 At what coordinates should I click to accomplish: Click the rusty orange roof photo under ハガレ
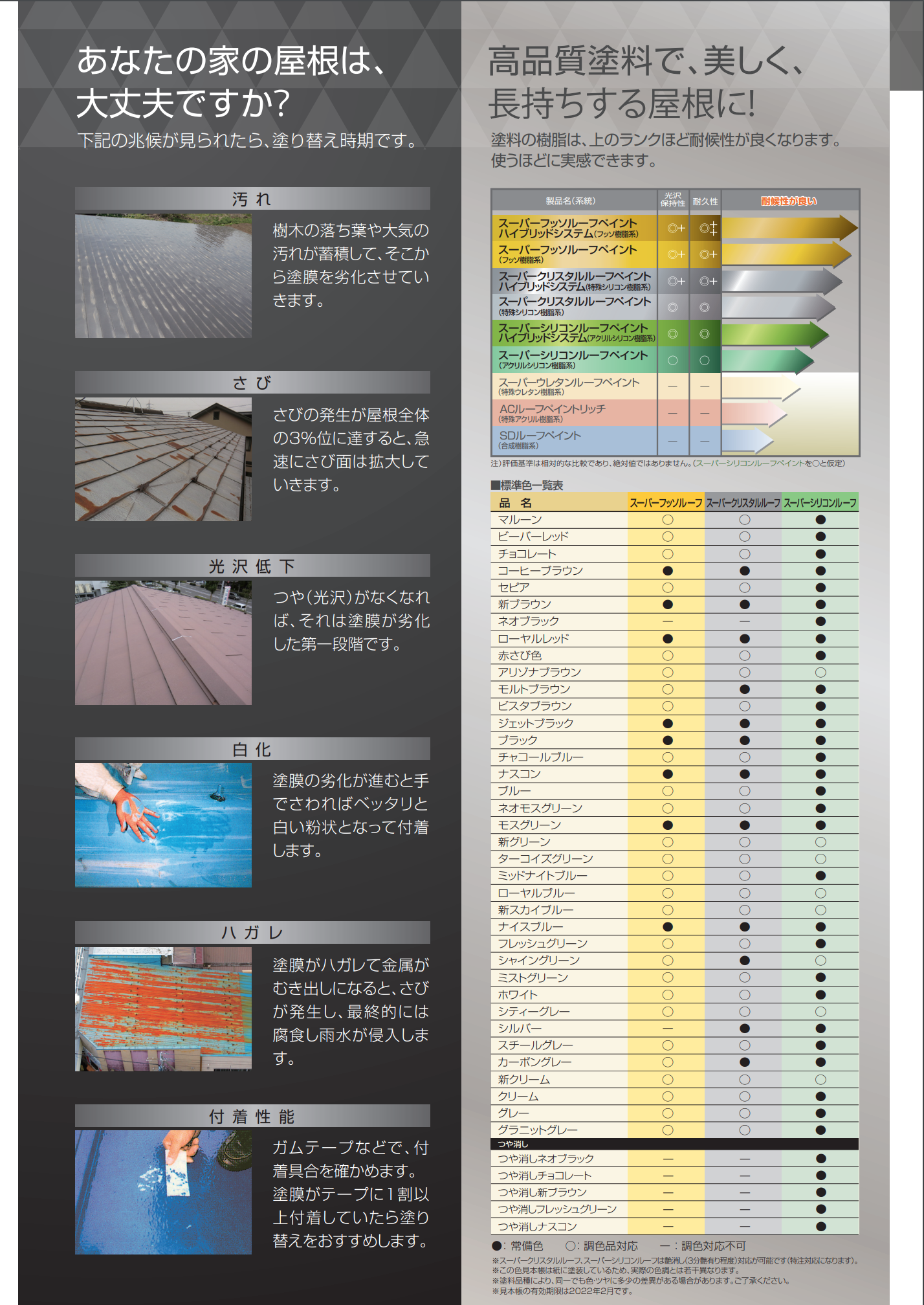pos(163,1009)
